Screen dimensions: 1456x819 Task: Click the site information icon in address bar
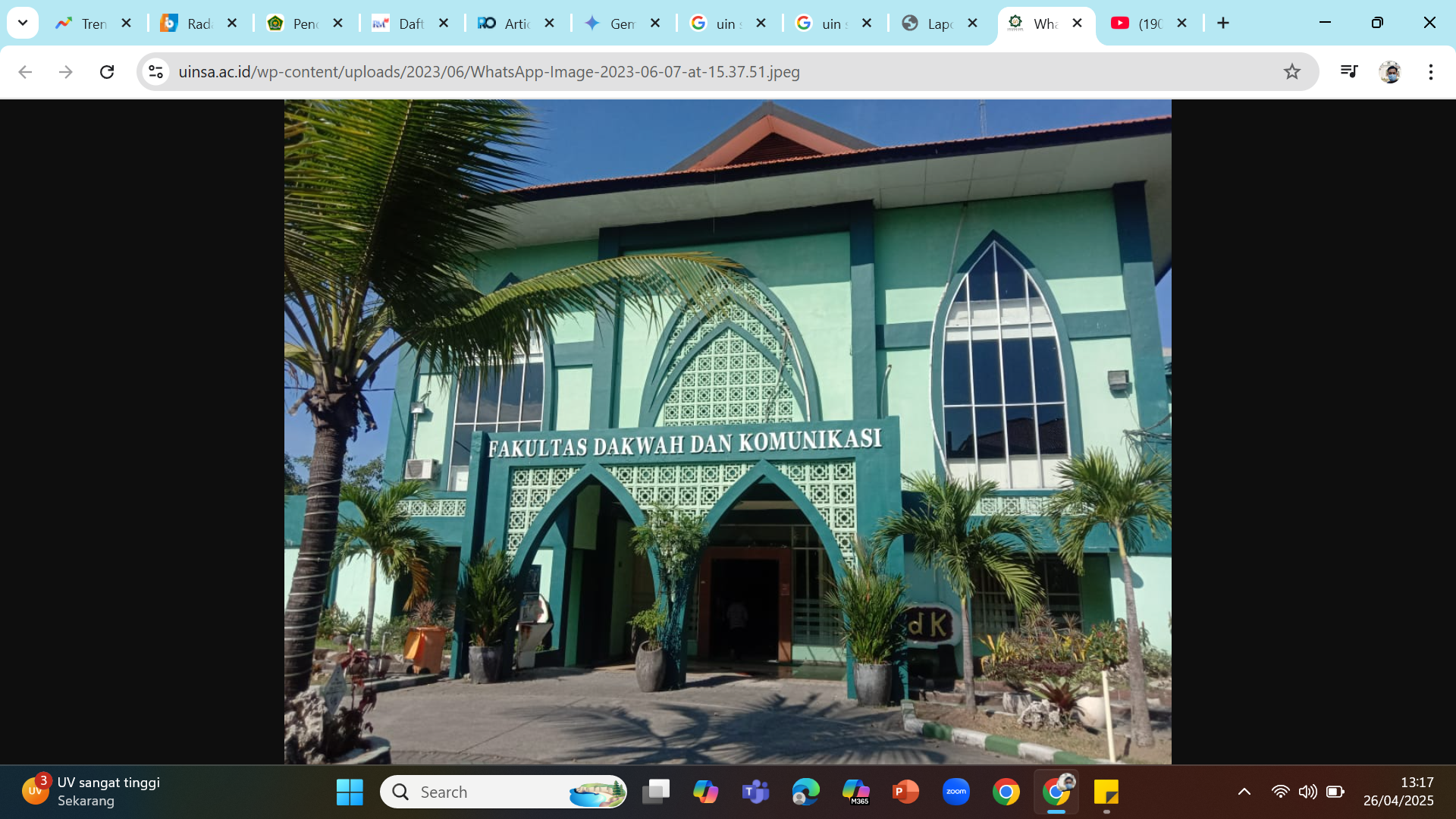pos(156,72)
